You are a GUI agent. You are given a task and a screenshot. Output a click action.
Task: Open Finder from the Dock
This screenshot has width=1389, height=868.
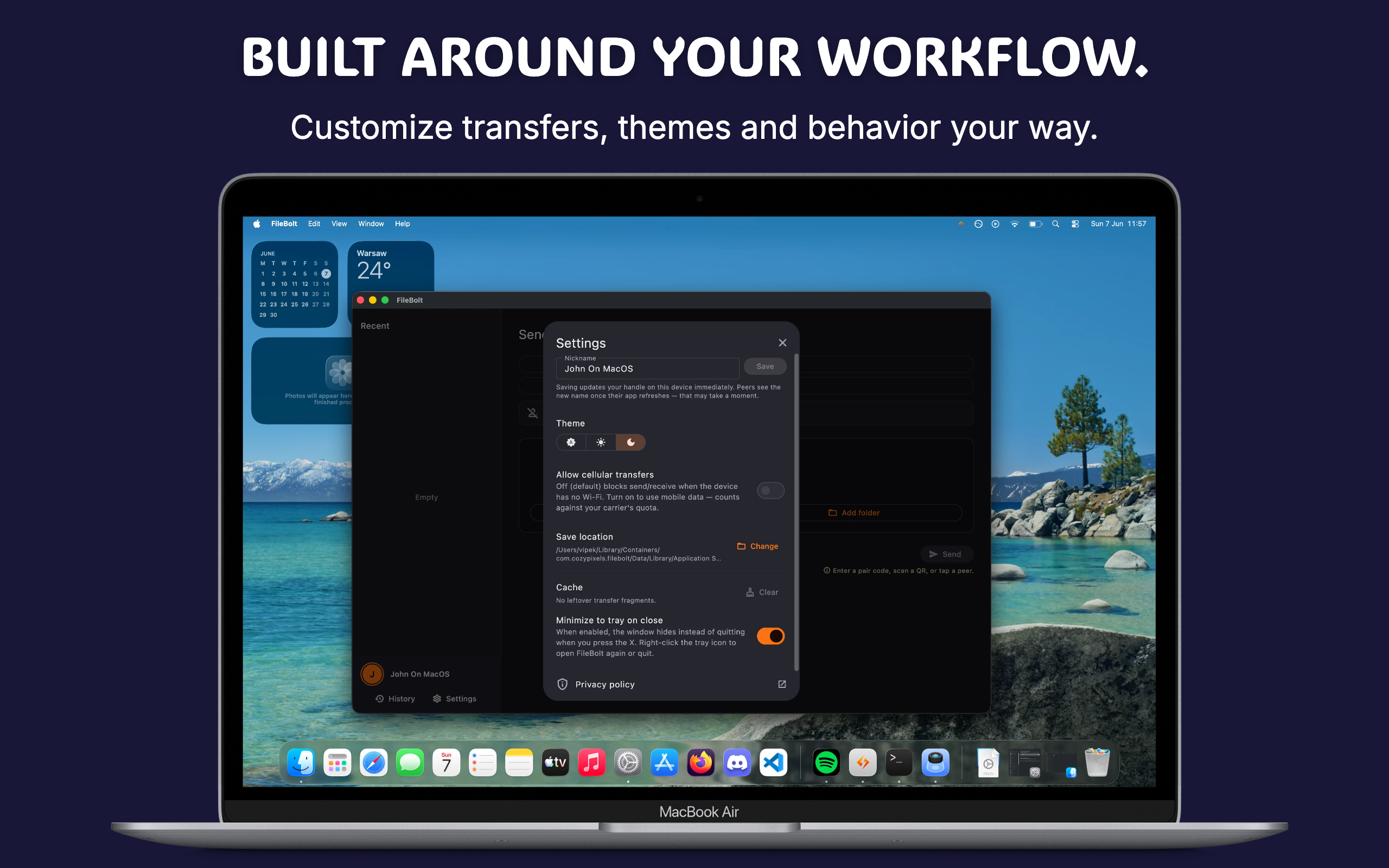click(x=301, y=762)
